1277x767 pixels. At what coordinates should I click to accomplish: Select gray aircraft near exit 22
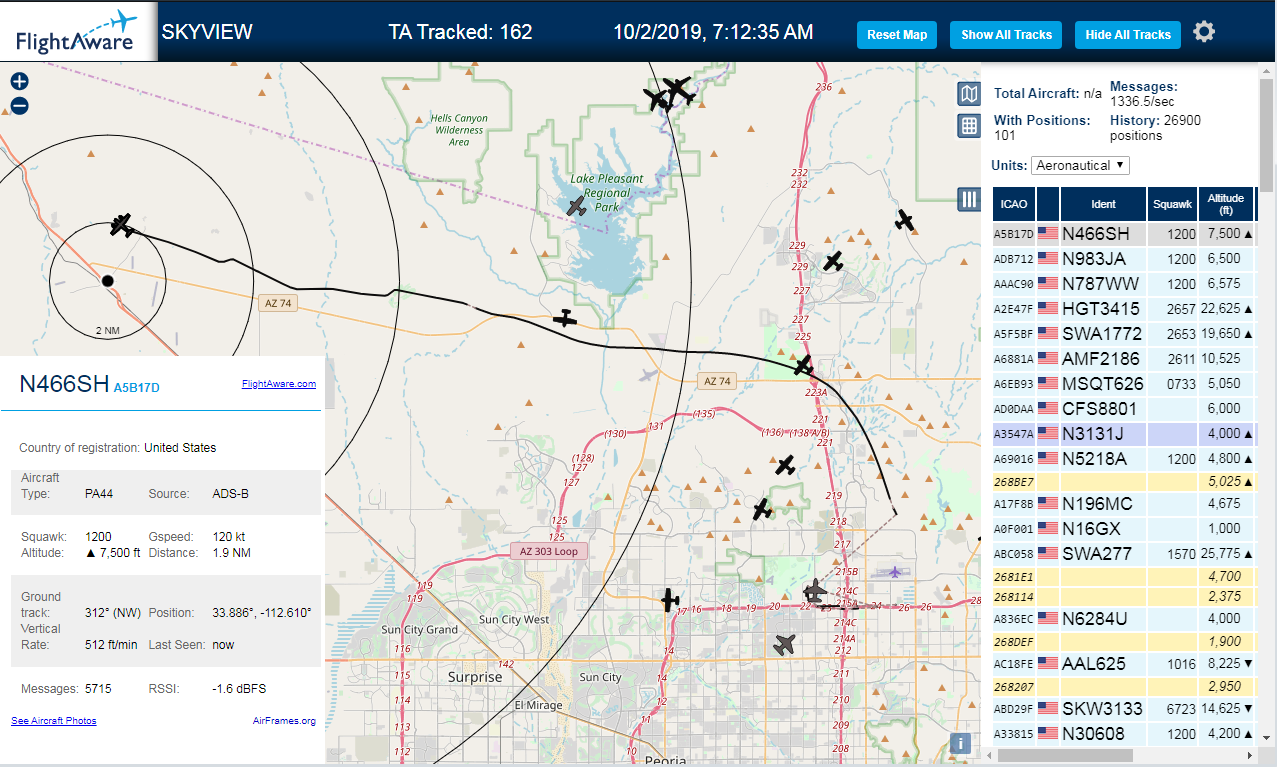(x=815, y=590)
